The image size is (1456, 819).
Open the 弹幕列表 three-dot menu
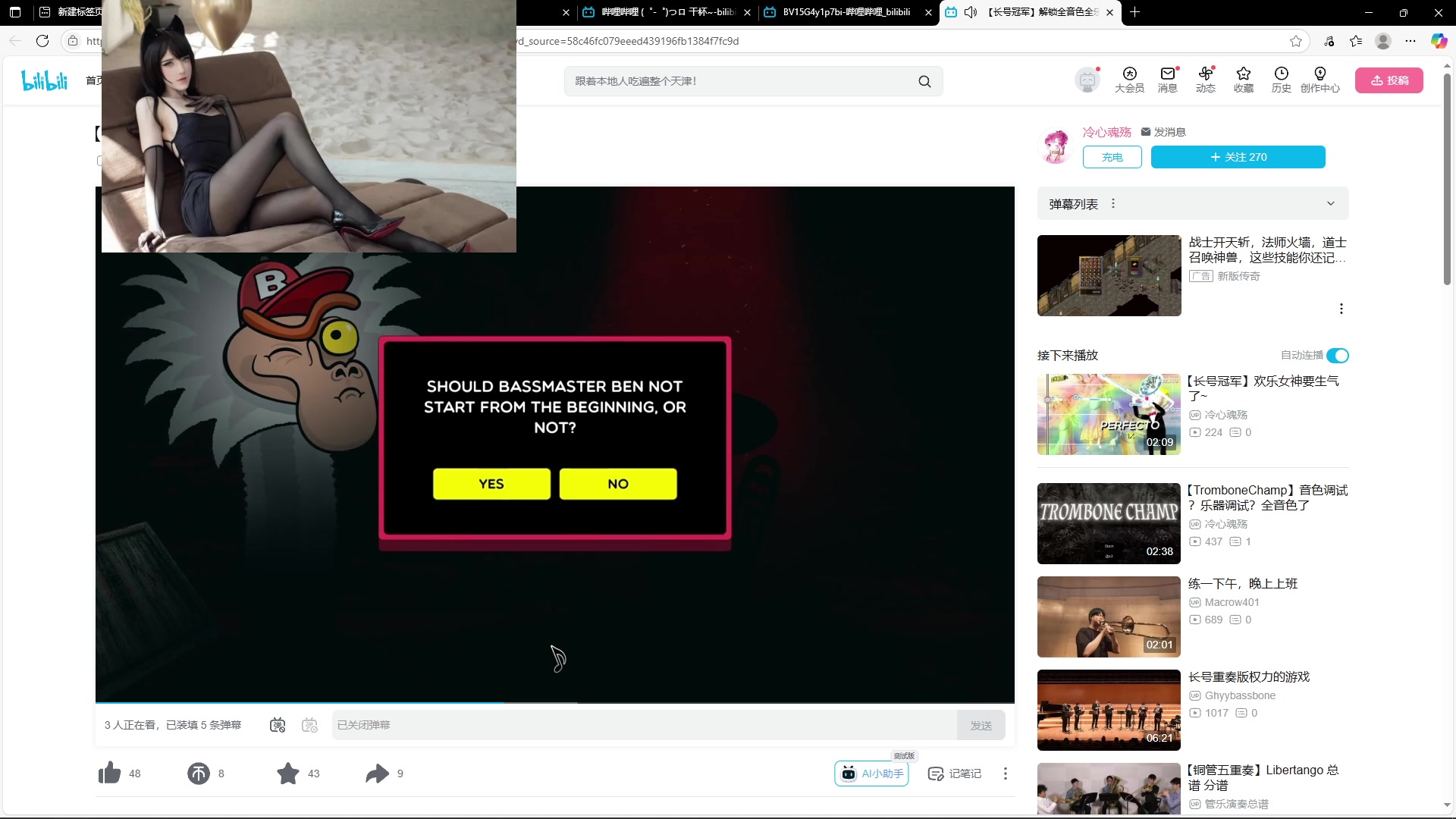coord(1113,203)
